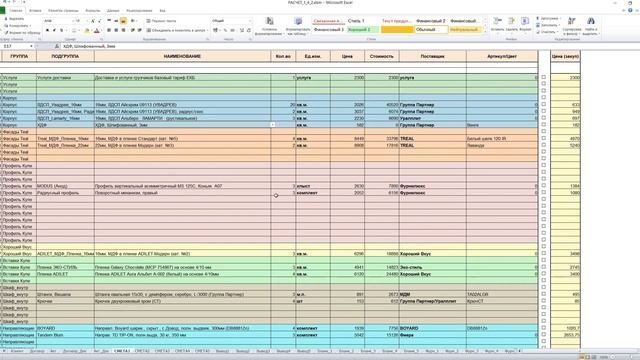The height and width of the screenshot is (360, 640).
Task: Apply the red font color
Action: tap(97, 31)
